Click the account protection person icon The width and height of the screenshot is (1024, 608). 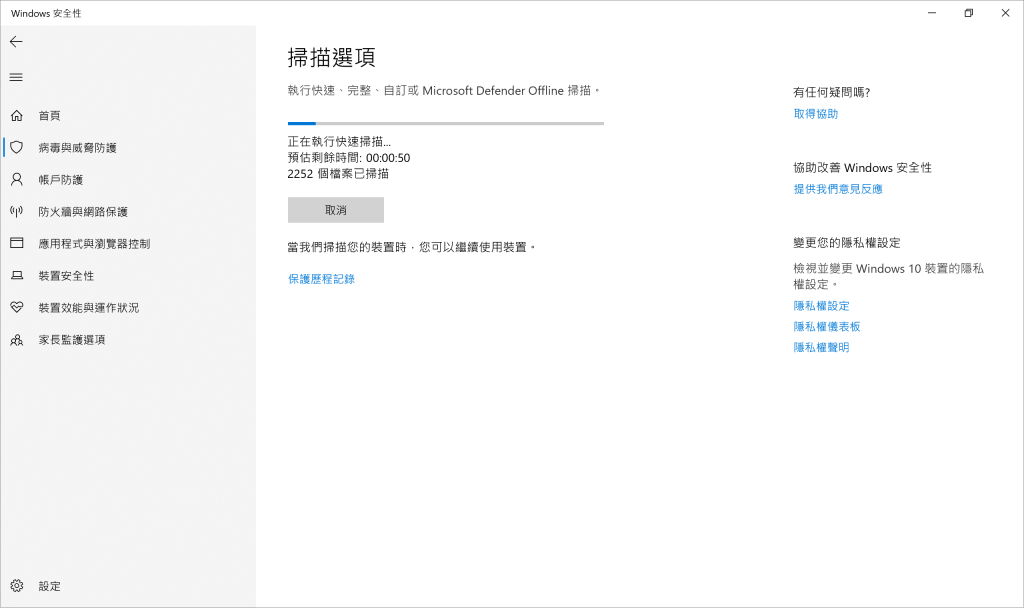point(16,180)
